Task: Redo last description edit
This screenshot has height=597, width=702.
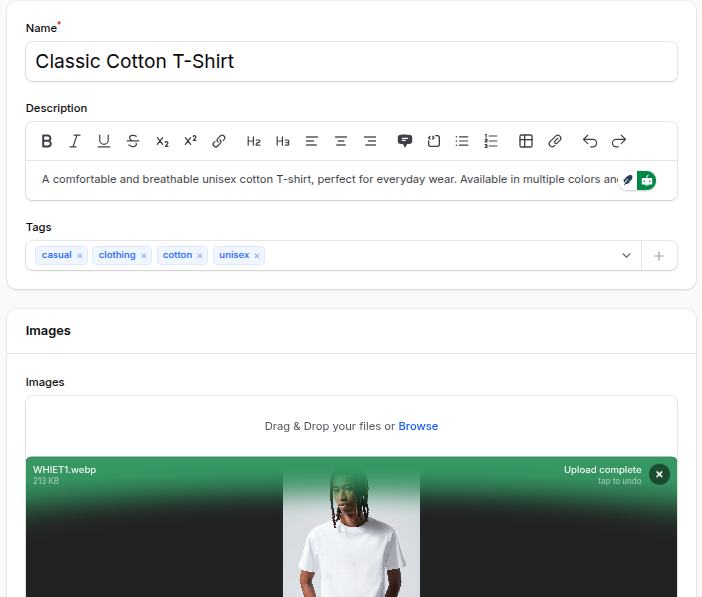Action: point(619,142)
